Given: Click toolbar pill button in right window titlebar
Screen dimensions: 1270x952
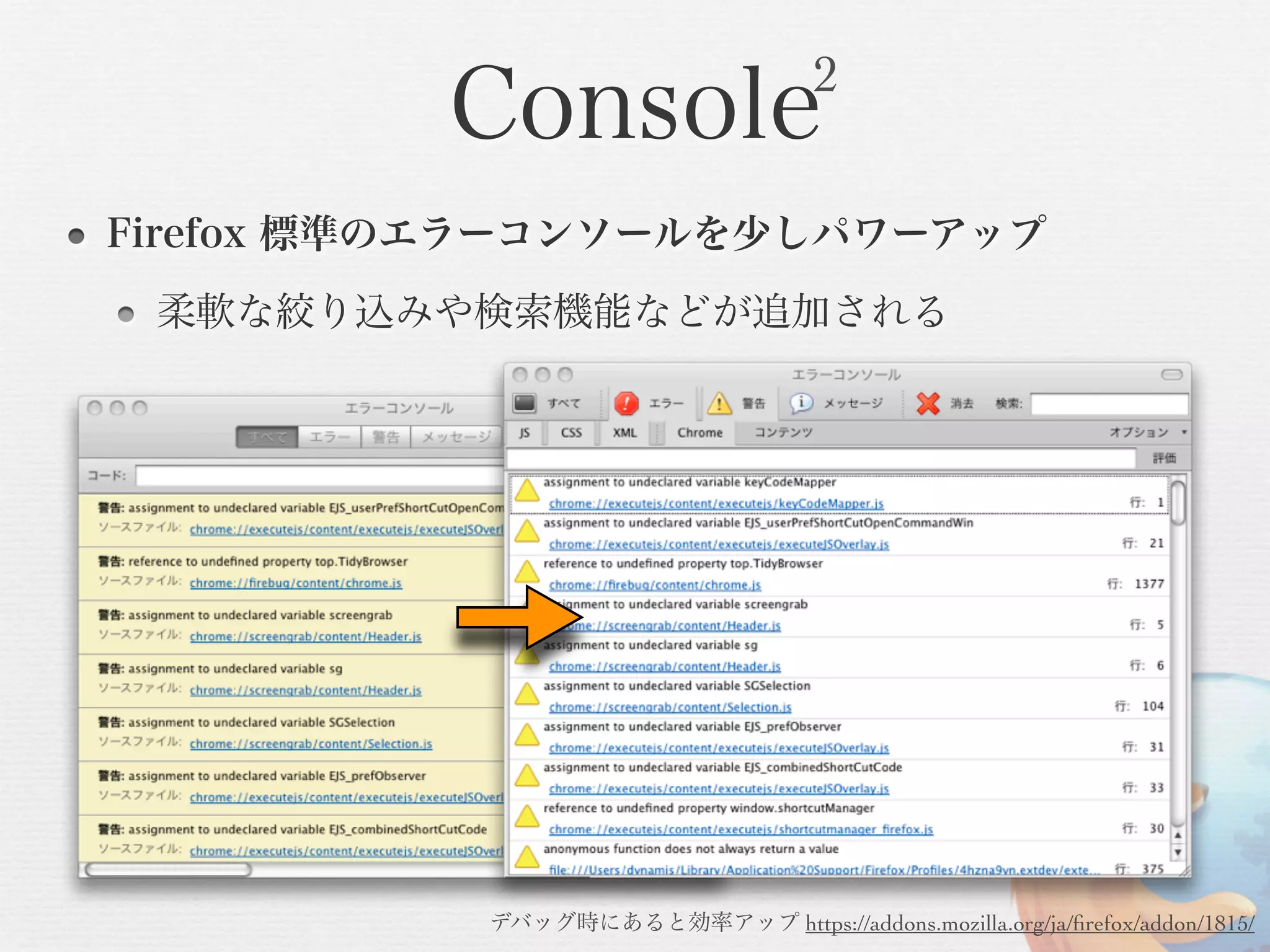Looking at the screenshot, I should pos(1171,374).
